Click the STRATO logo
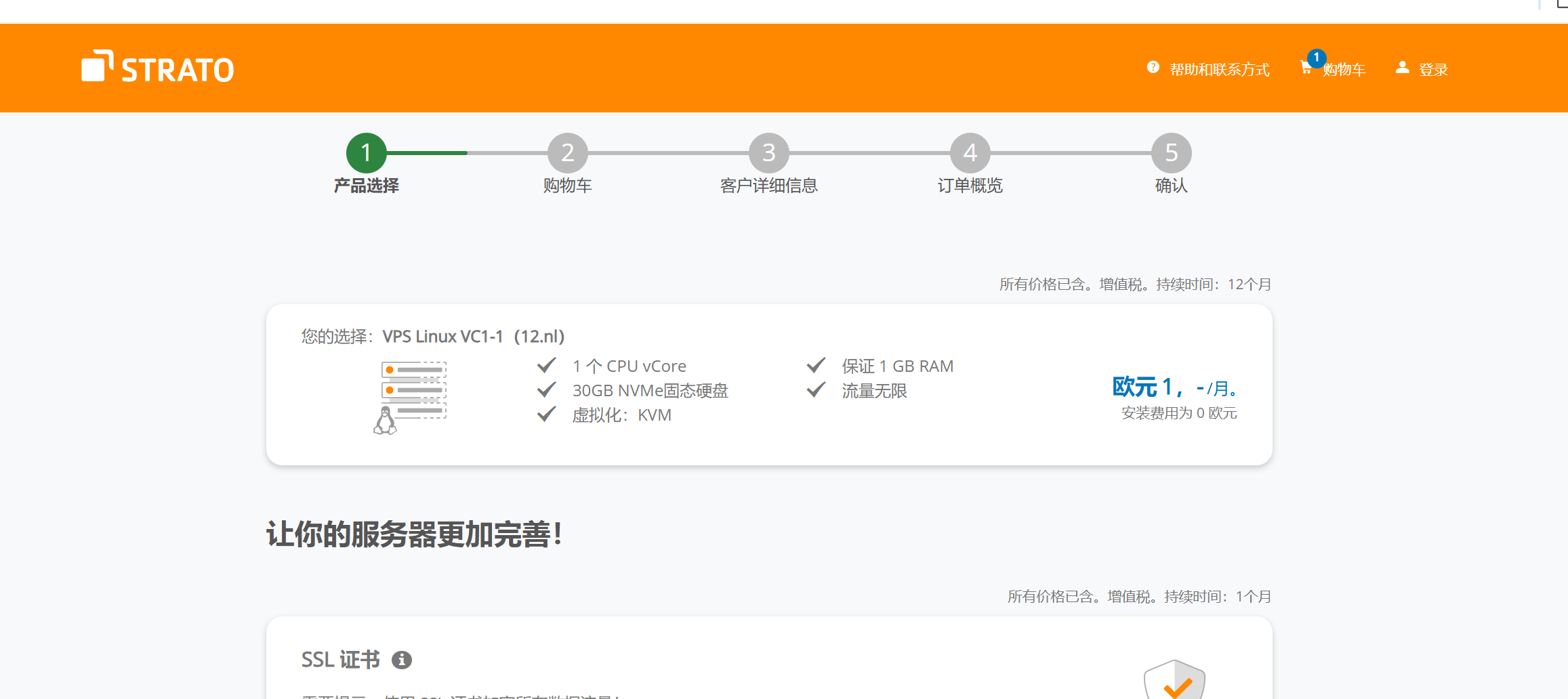 [157, 68]
